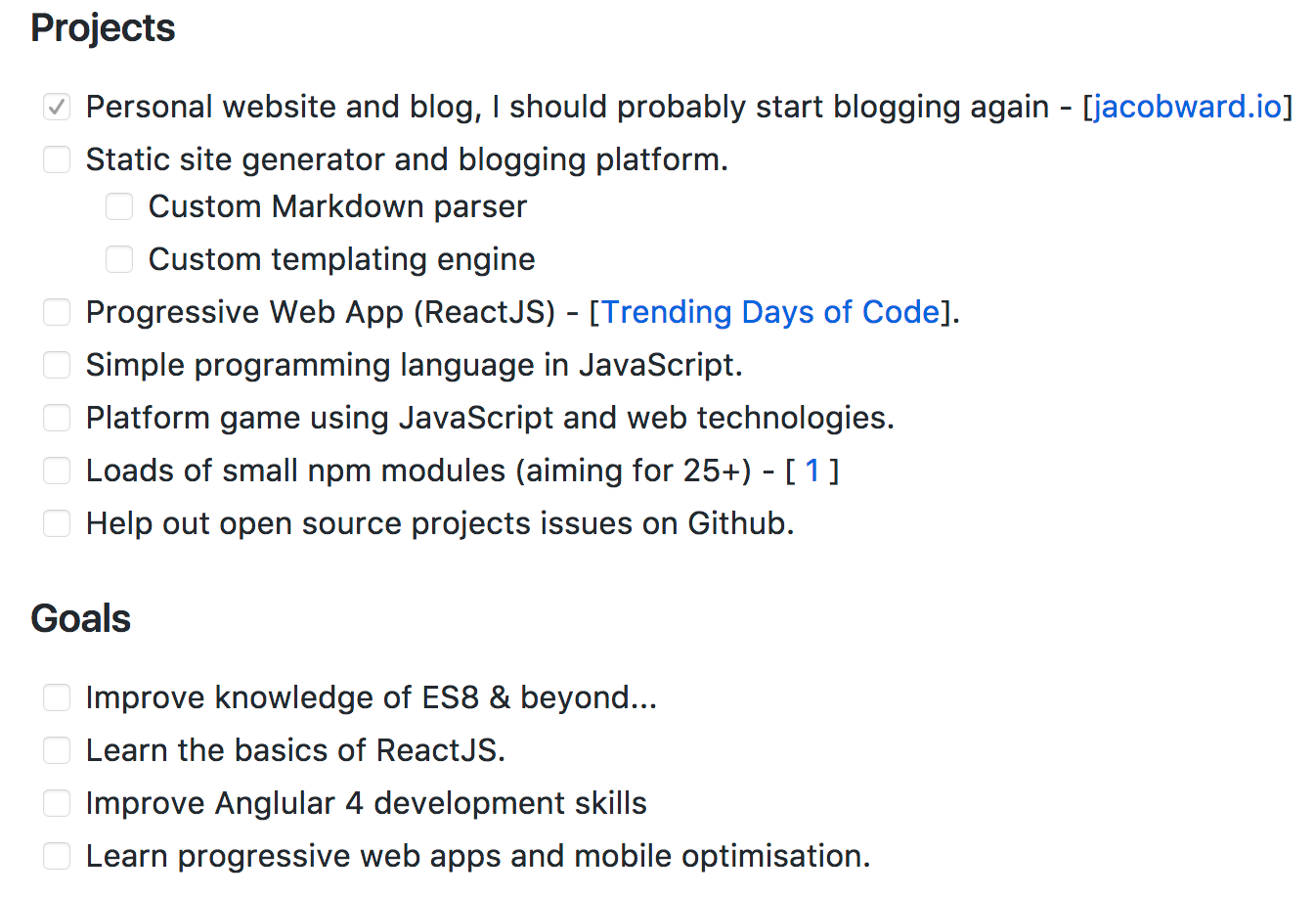Uncheck the Personal website and blog checkbox
This screenshot has height=898, width=1316.
tap(57, 107)
